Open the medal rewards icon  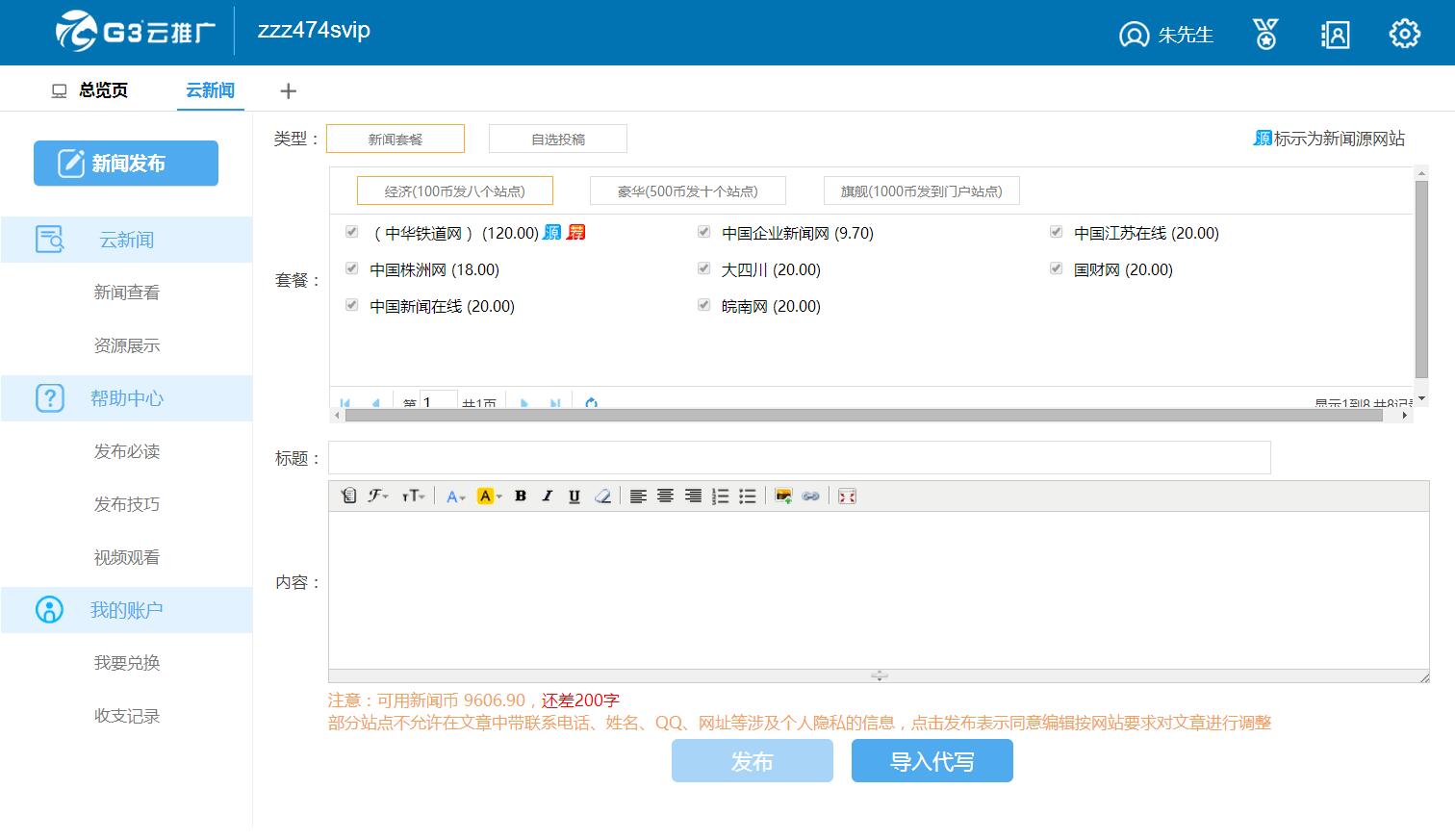[x=1265, y=34]
